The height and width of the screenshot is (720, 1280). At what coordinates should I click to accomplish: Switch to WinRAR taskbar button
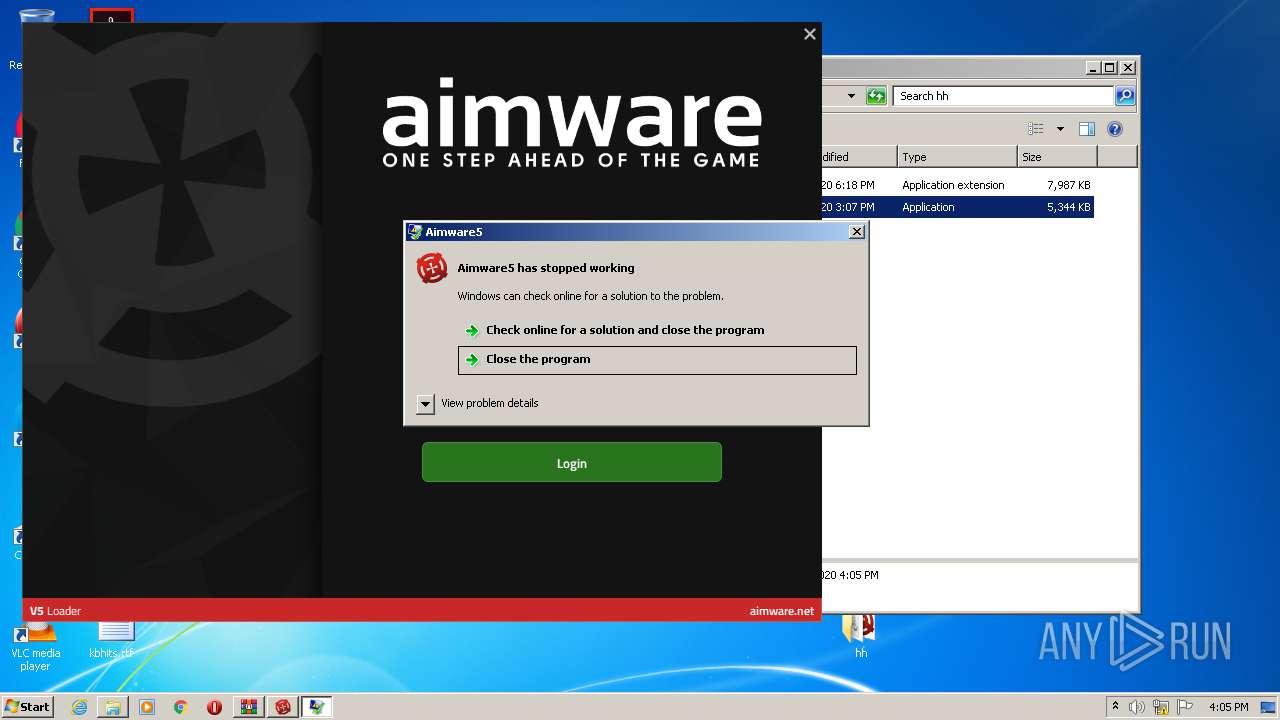click(248, 707)
